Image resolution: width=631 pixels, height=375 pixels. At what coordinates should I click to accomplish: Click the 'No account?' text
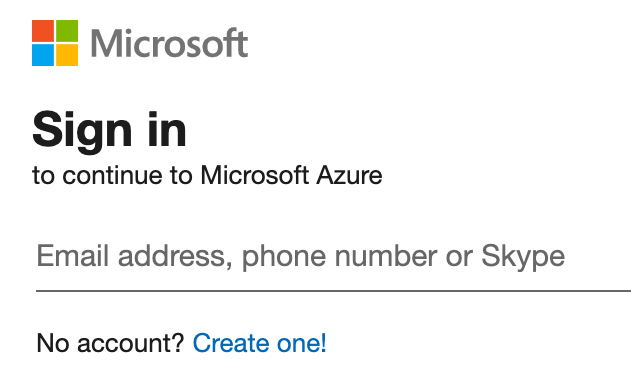point(110,343)
